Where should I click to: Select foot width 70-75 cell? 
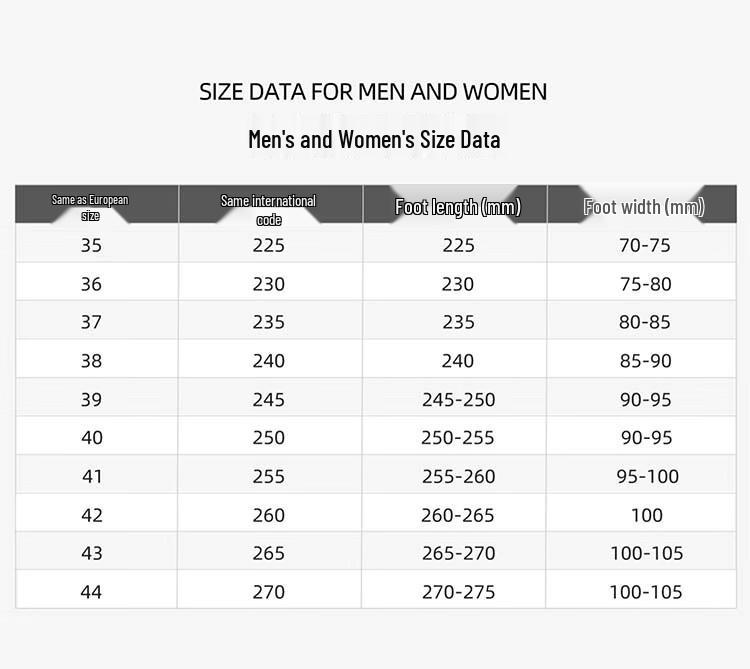(x=645, y=245)
